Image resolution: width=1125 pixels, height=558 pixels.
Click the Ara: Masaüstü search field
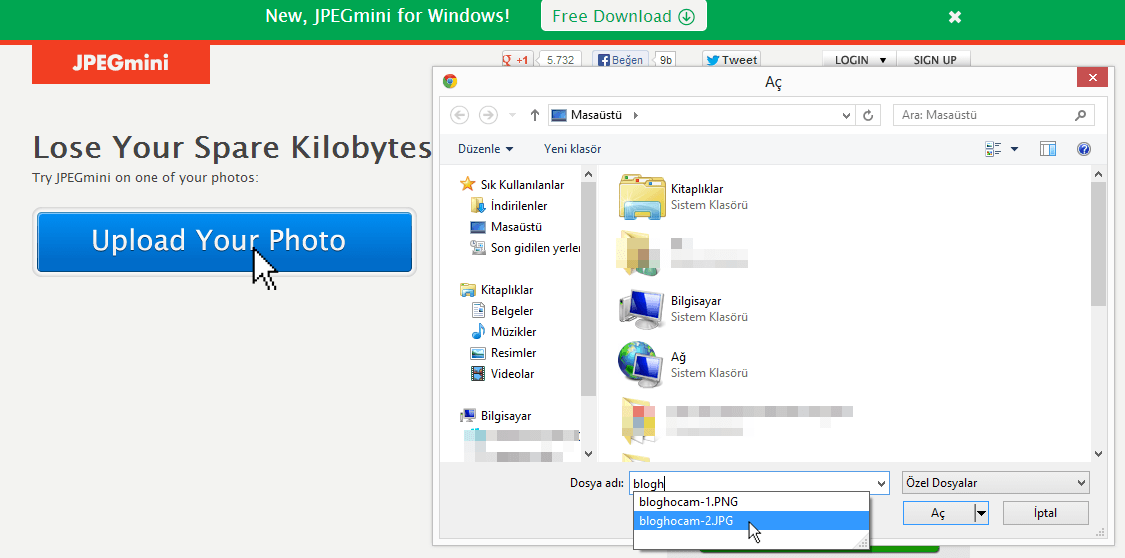click(x=985, y=115)
